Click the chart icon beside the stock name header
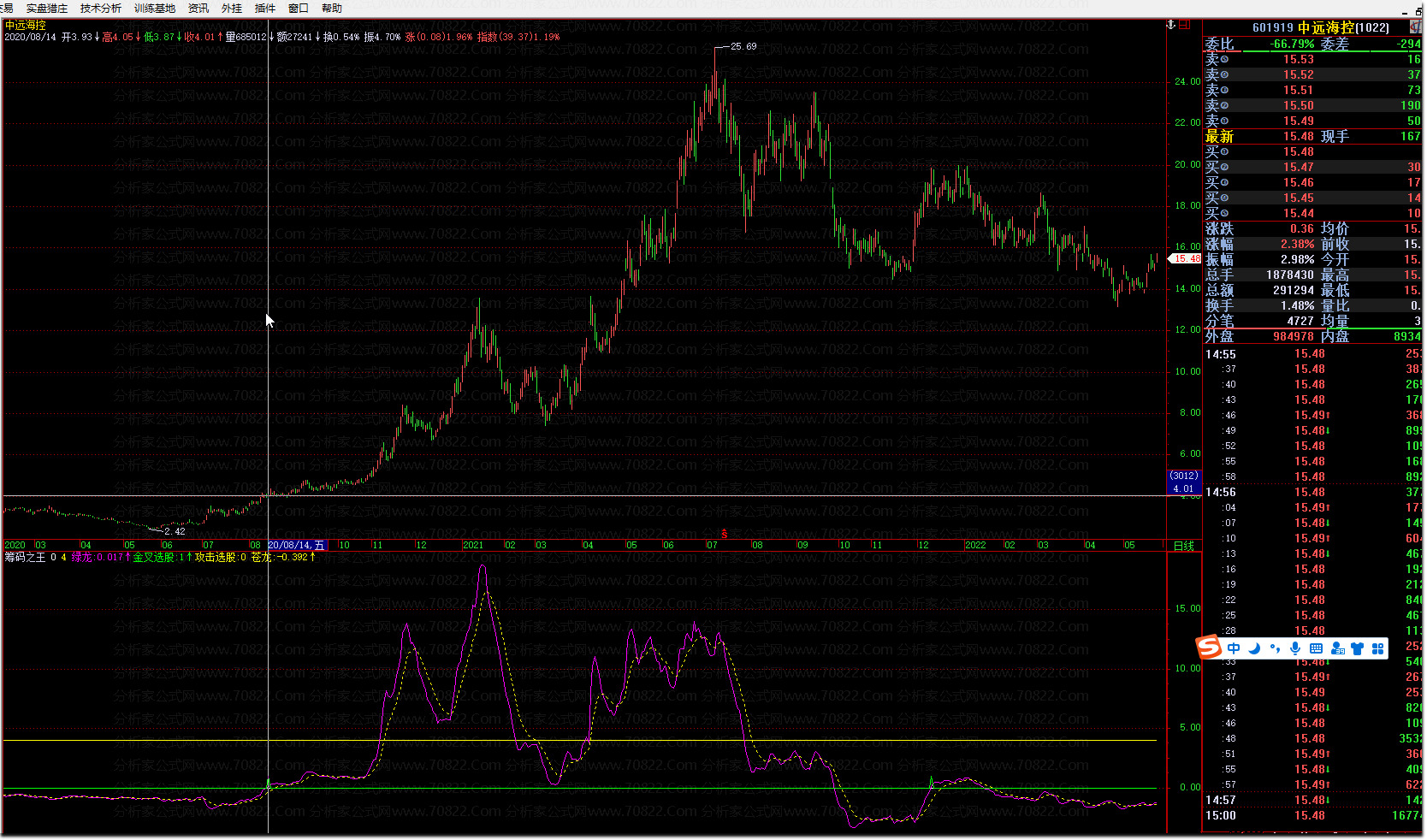Viewport: 1427px width, 840px height. (1416, 27)
